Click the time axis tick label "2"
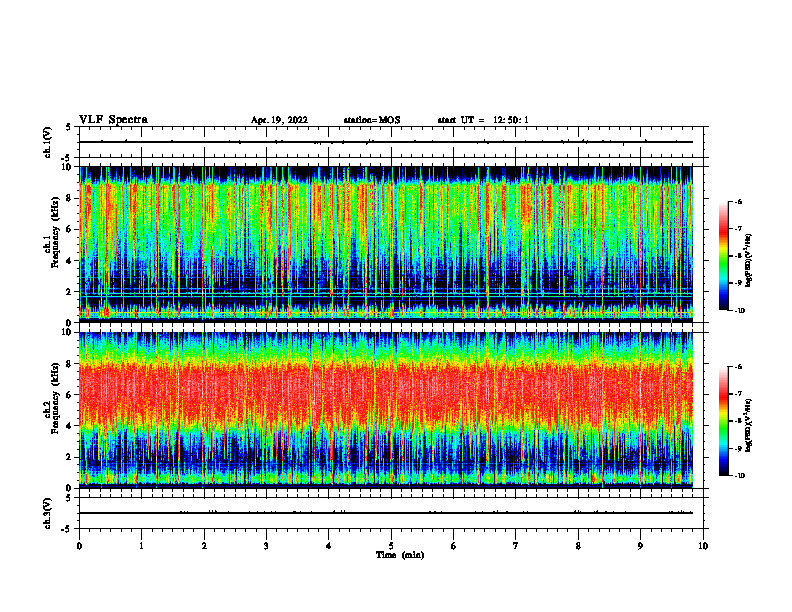Image resolution: width=792 pixels, height=612 pixels. [204, 546]
